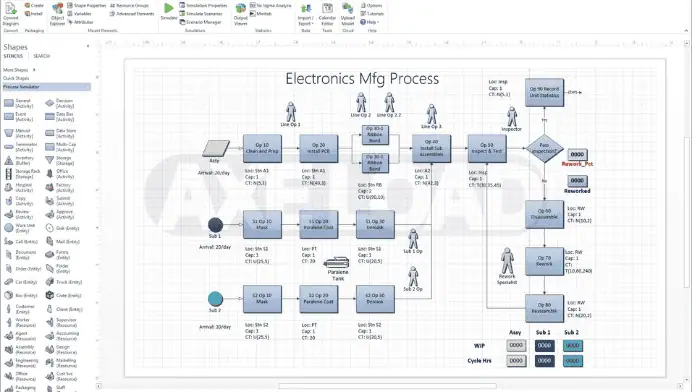Select the Sub 2 teal entity circle

(215, 299)
